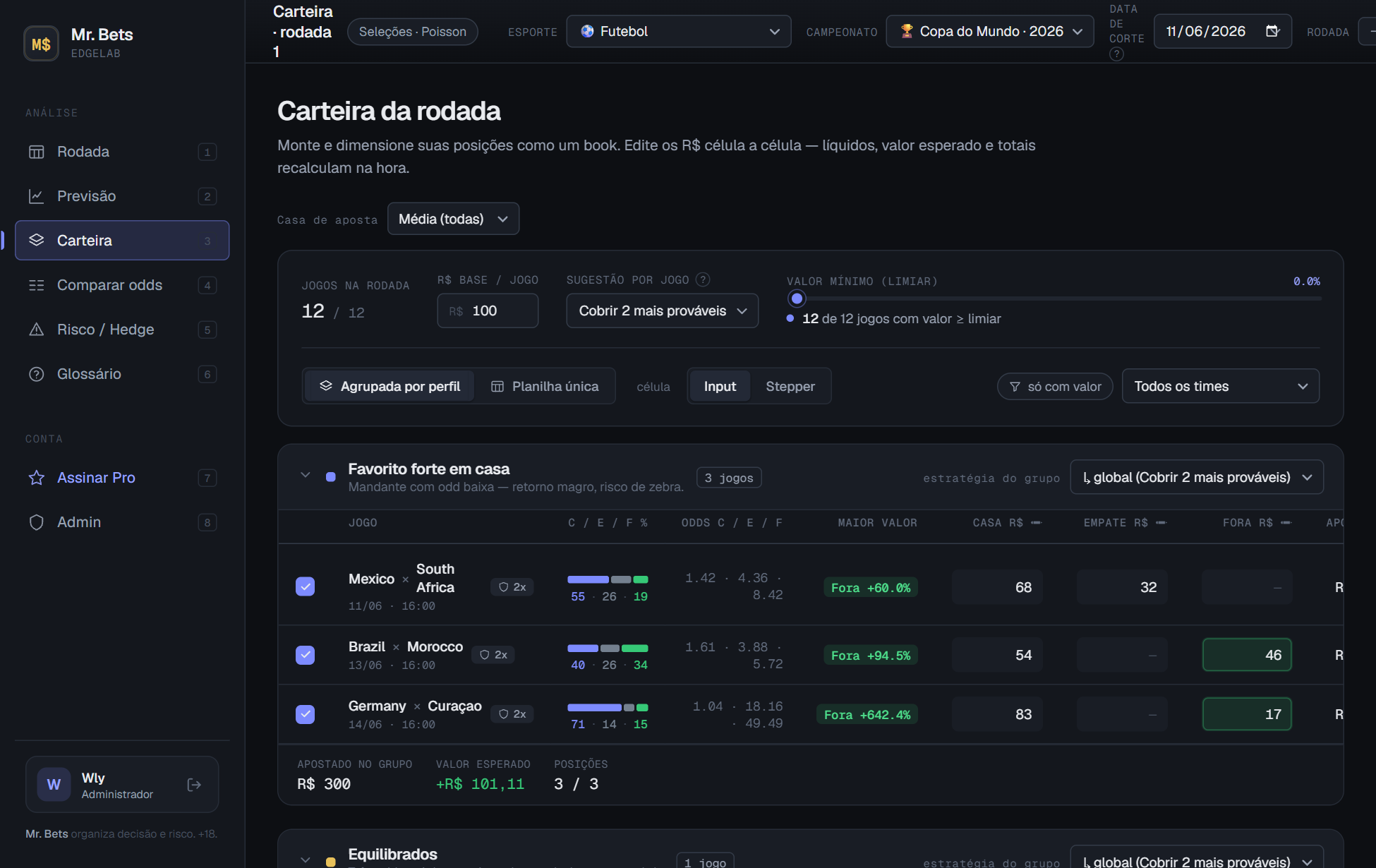Open Risco / Hedge page
Viewport: 1376px width, 868px height.
[122, 330]
